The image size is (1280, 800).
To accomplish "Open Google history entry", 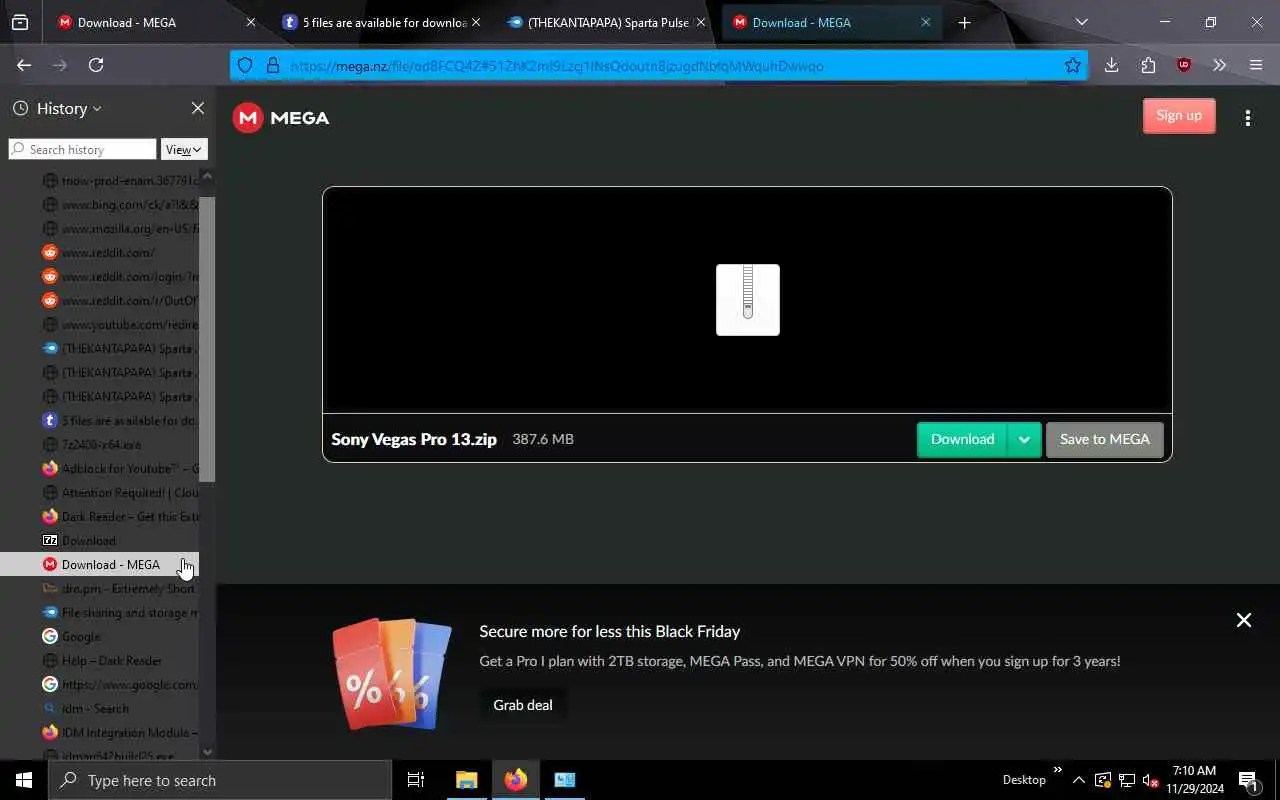I will (100, 637).
